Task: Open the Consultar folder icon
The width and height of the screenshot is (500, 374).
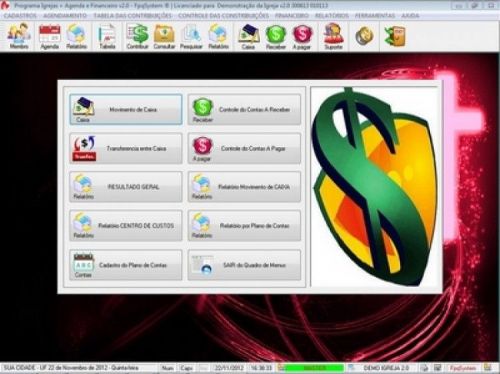Action: point(164,36)
